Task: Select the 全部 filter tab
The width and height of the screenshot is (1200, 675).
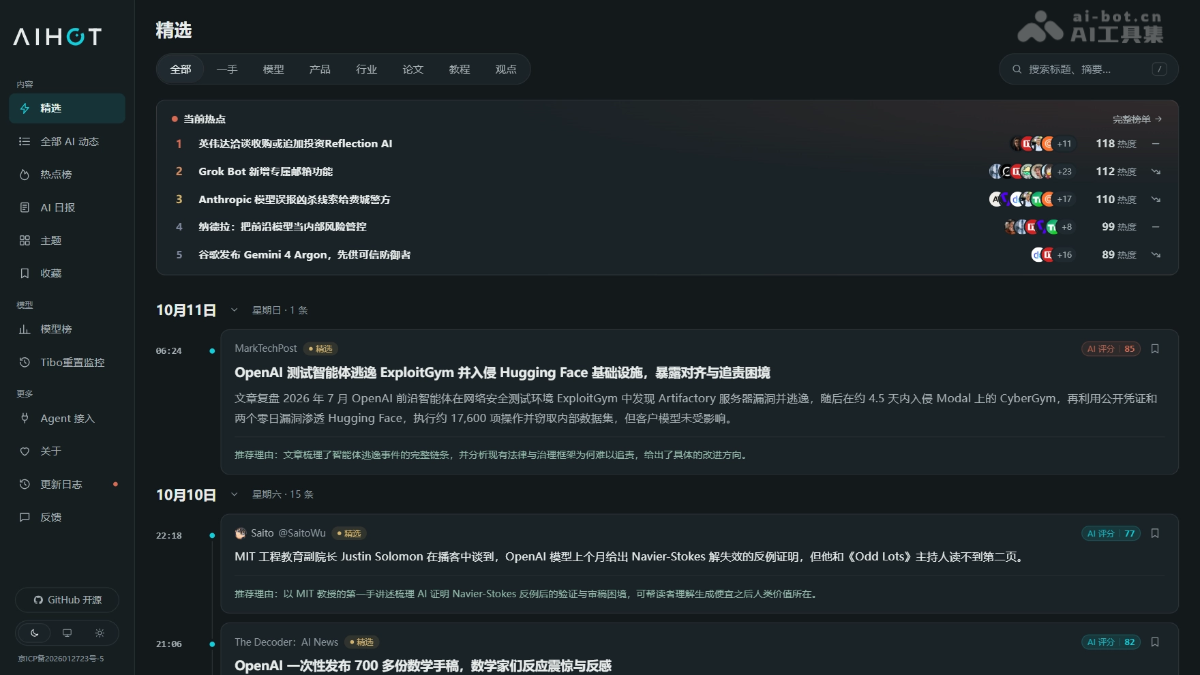Action: click(180, 69)
